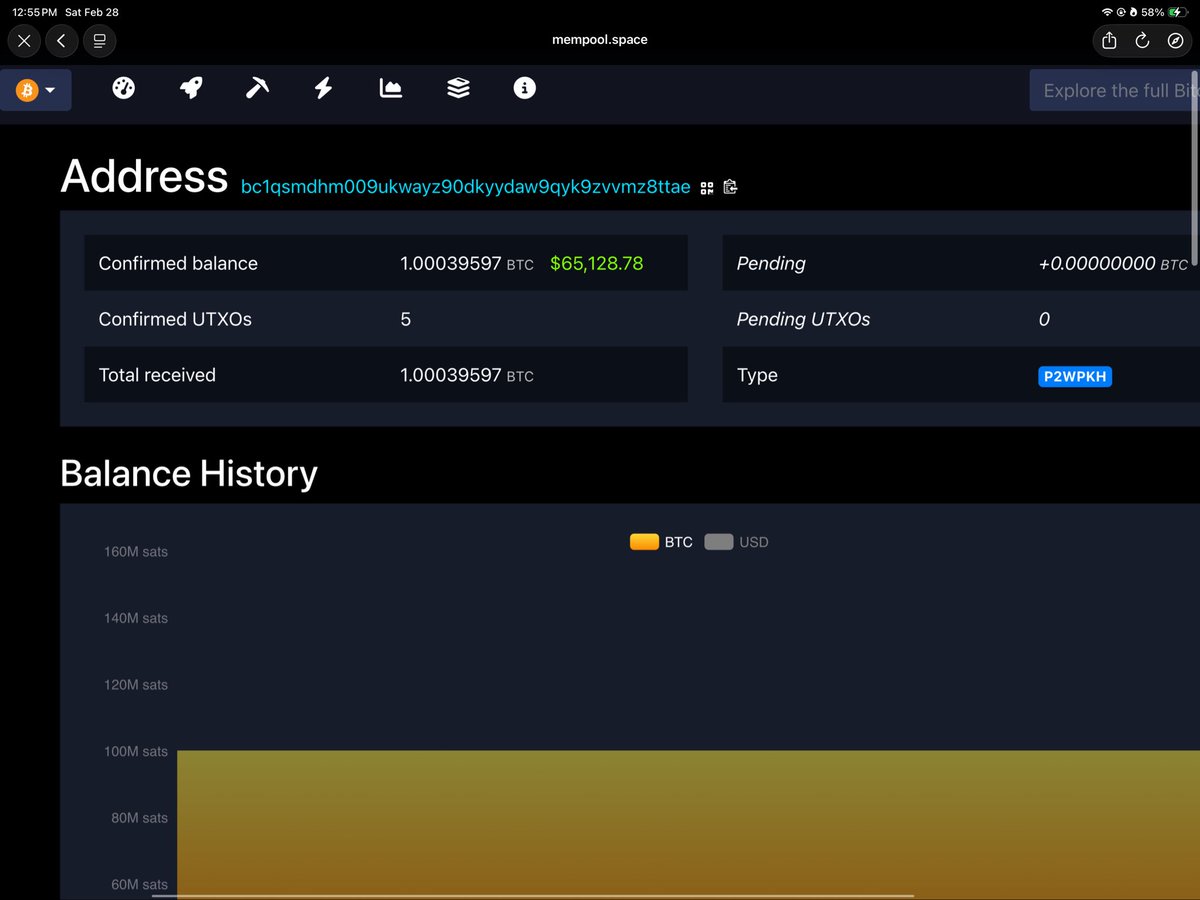1200x900 pixels.
Task: Open the Lightning bolt icon
Action: (x=323, y=88)
